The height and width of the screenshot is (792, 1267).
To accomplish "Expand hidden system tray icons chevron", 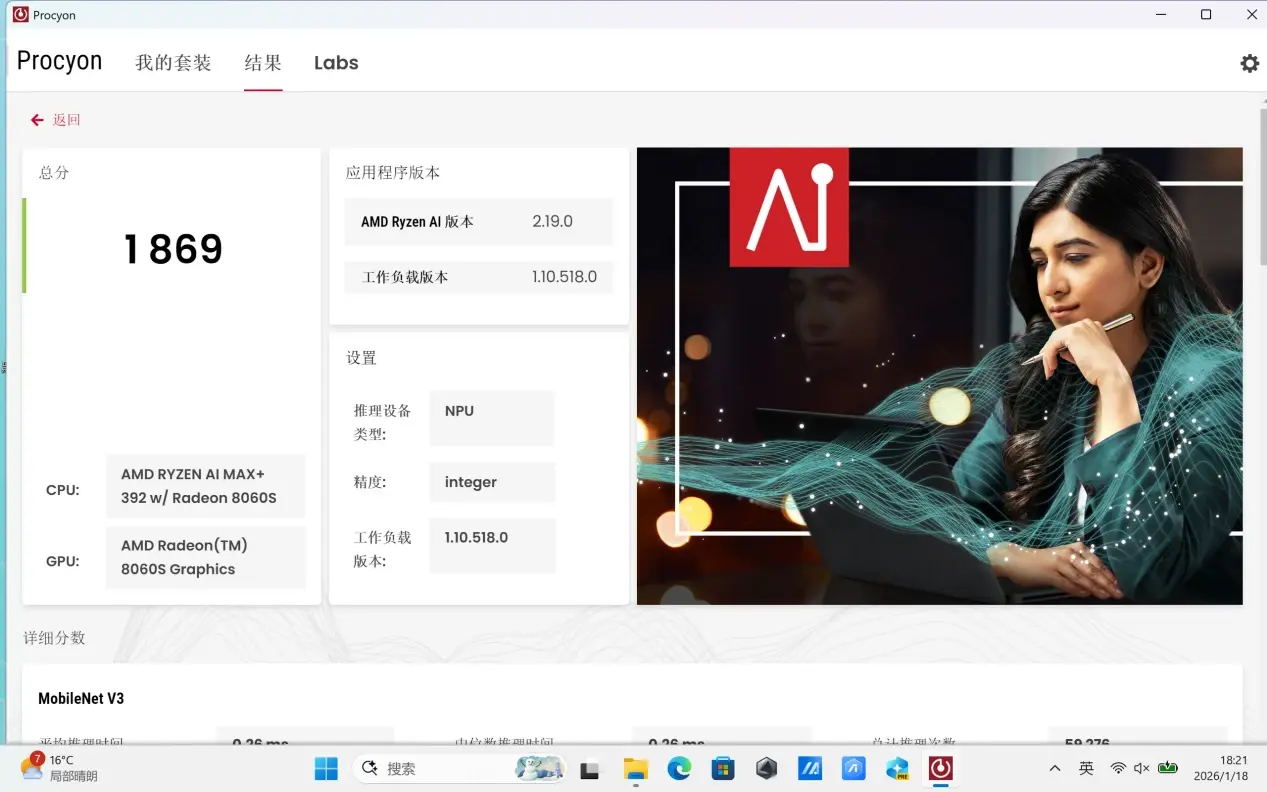I will pos(1055,768).
